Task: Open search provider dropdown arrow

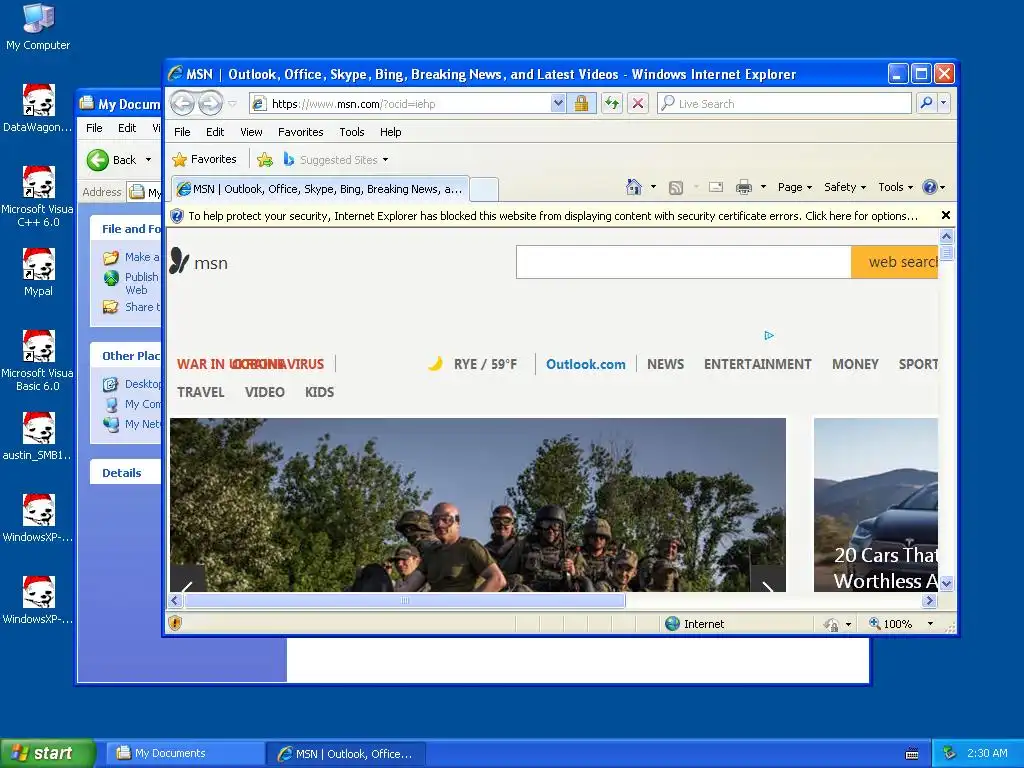Action: point(943,103)
